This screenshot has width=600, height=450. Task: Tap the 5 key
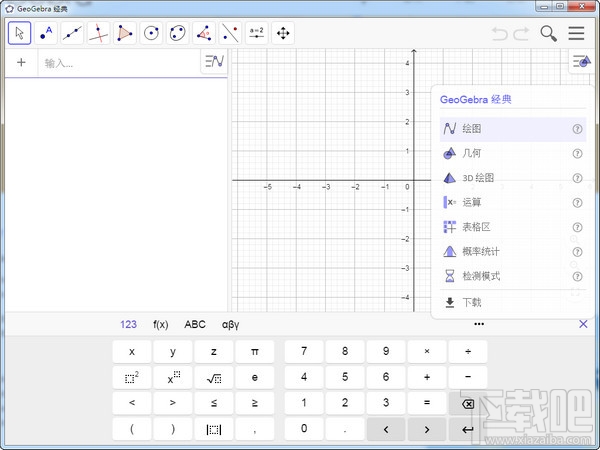345,378
